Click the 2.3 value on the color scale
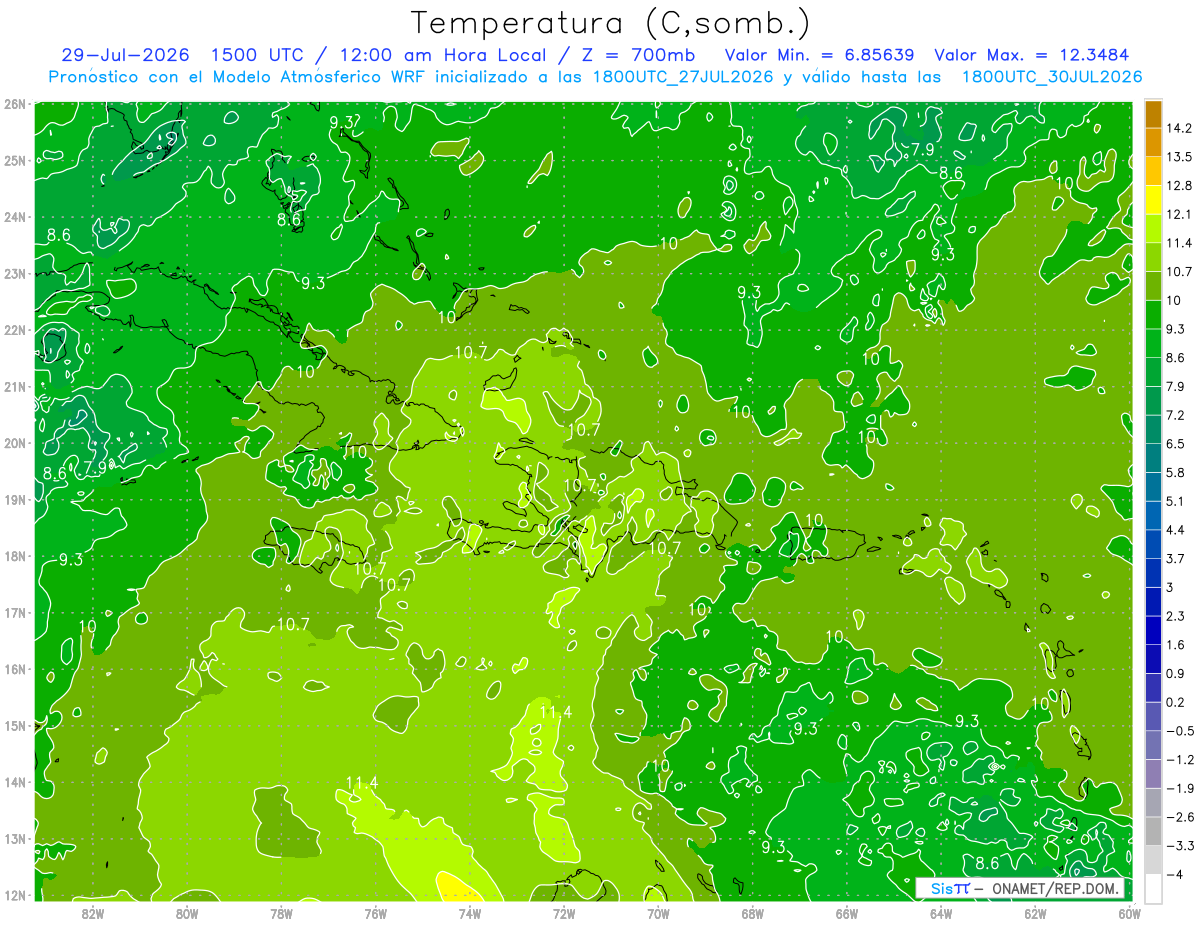Image resolution: width=1200 pixels, height=927 pixels. tap(1177, 616)
